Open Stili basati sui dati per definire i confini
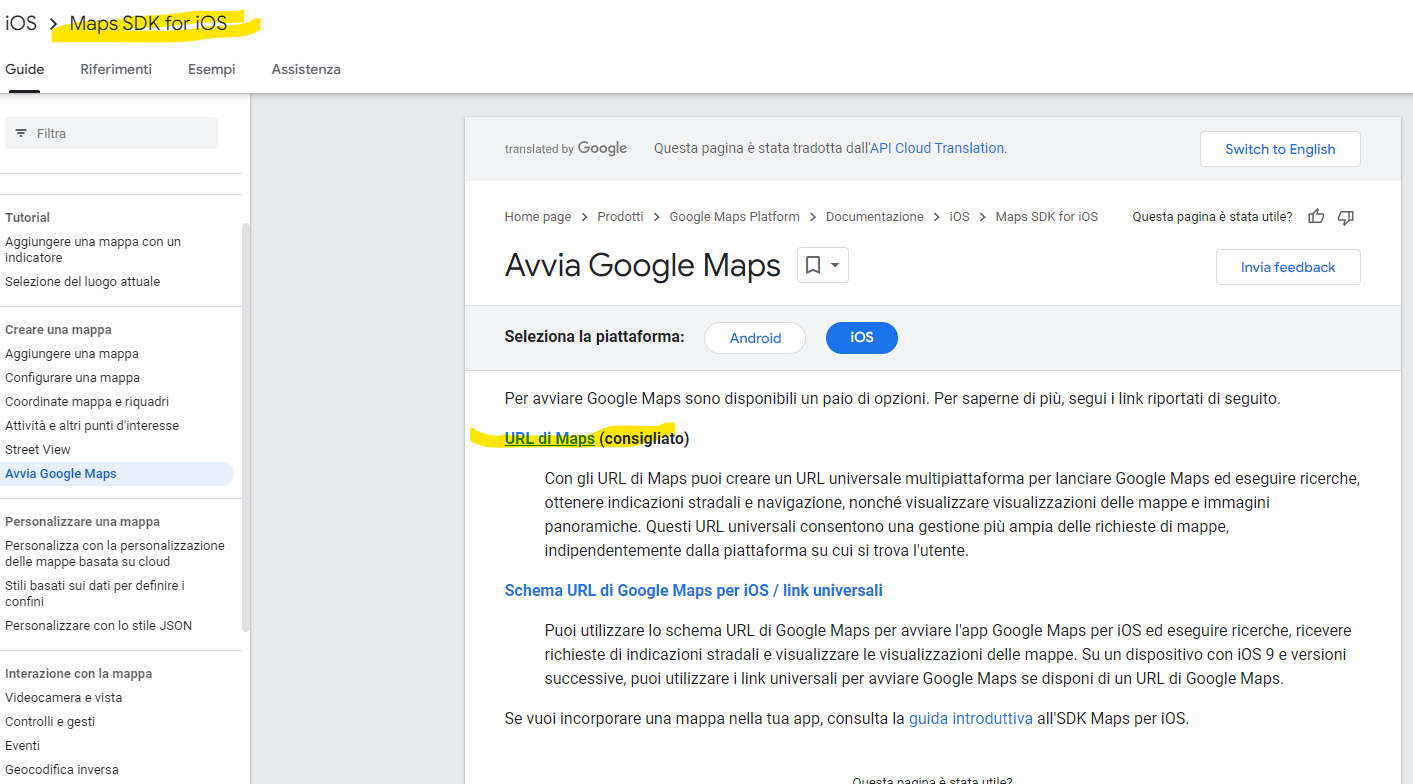This screenshot has height=784, width=1413. [95, 594]
